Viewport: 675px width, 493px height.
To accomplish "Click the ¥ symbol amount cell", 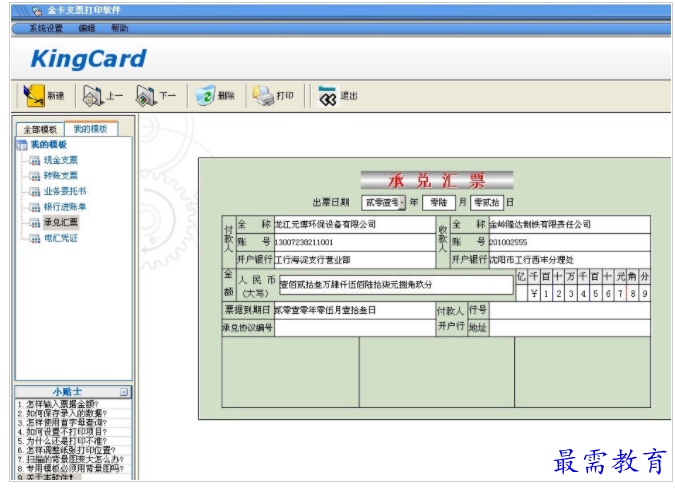I will 534,294.
